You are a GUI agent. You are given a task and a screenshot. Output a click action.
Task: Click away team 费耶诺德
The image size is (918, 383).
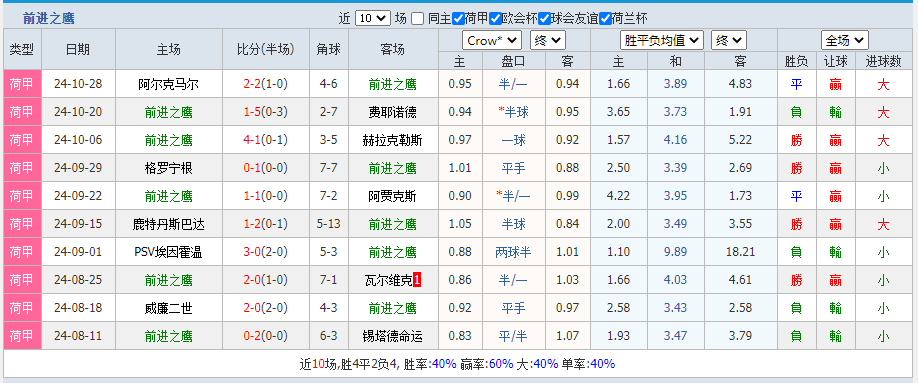coord(393,112)
